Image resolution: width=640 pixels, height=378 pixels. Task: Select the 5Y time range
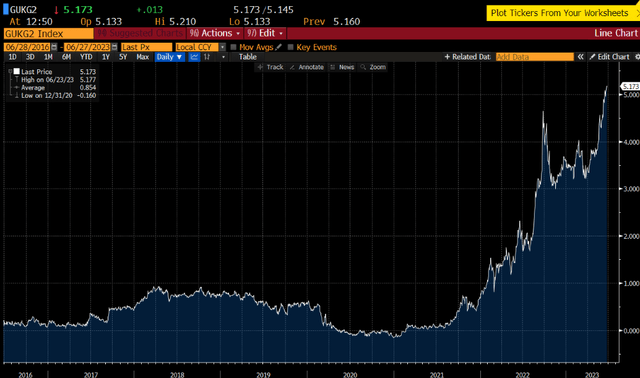(x=123, y=57)
